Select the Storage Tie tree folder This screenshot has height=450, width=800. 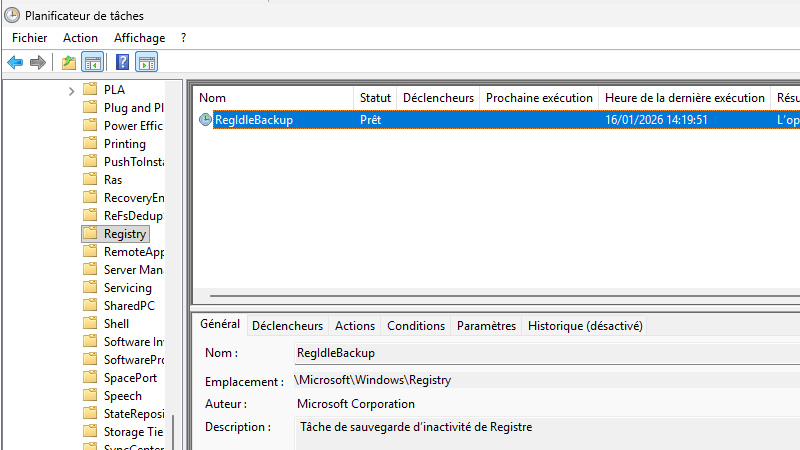tap(133, 432)
